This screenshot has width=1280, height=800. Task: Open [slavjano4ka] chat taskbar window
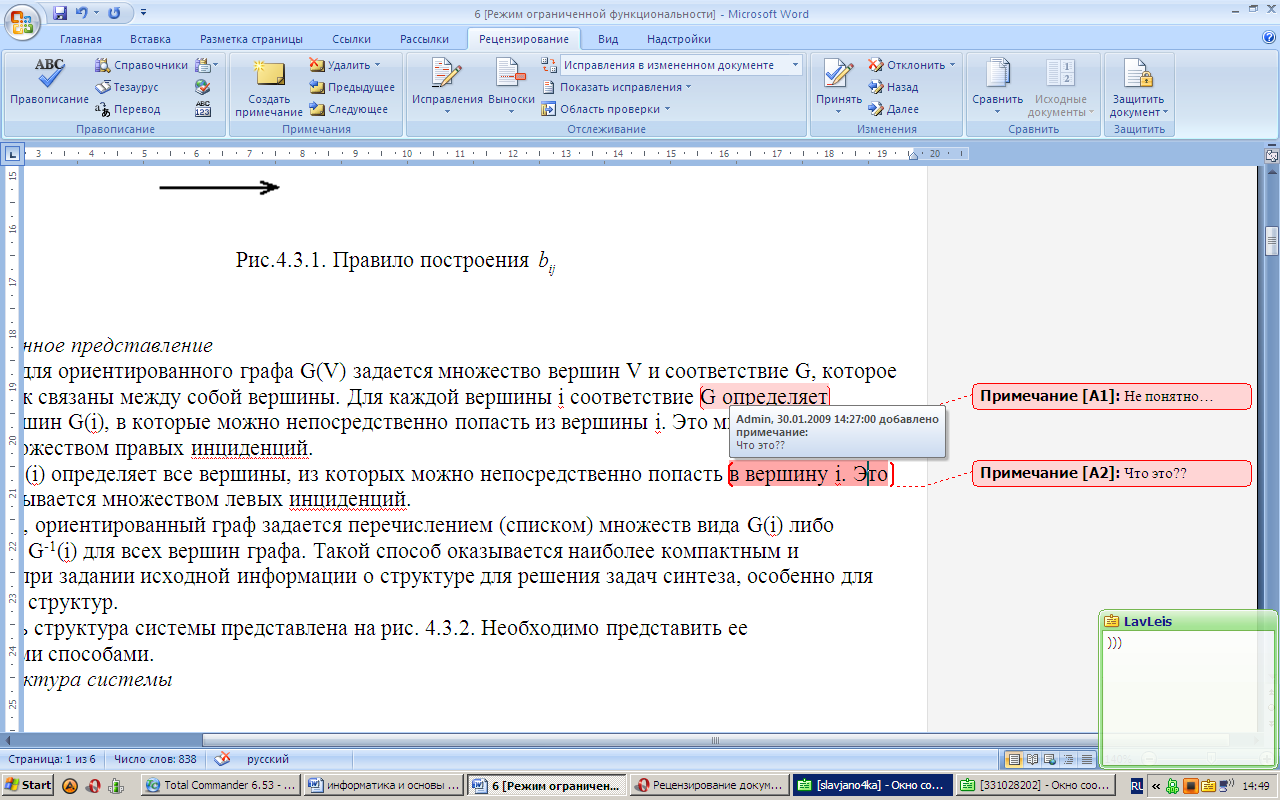[x=872, y=785]
